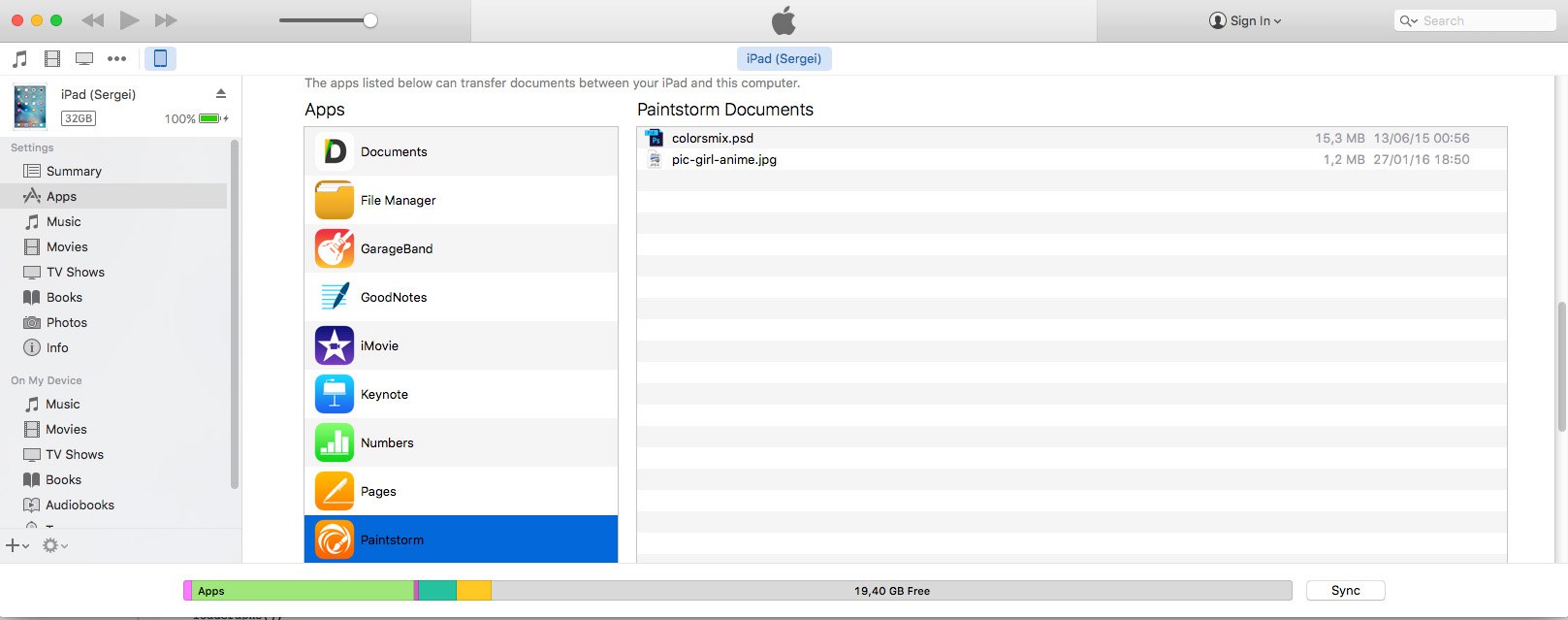Viewport: 1568px width, 620px height.
Task: Select the Paintstorm app icon
Action: tap(335, 539)
